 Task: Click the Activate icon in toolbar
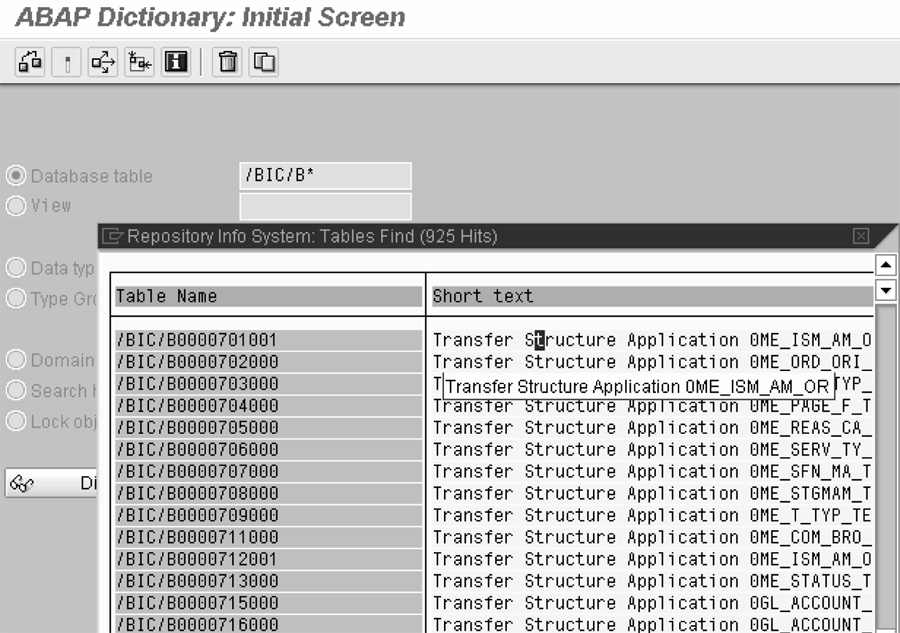coord(67,61)
